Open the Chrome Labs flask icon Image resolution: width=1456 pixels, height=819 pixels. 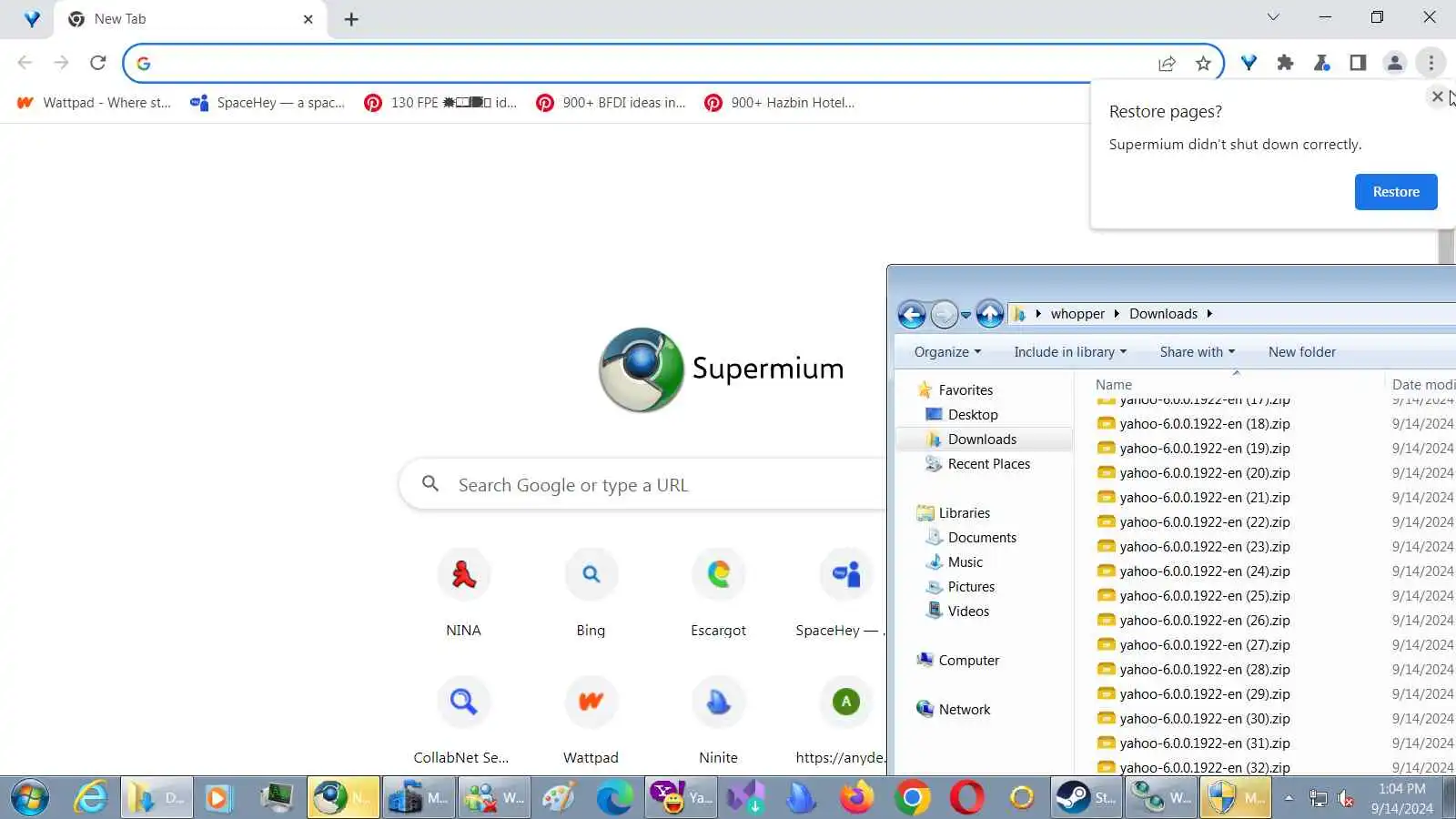point(1321,63)
